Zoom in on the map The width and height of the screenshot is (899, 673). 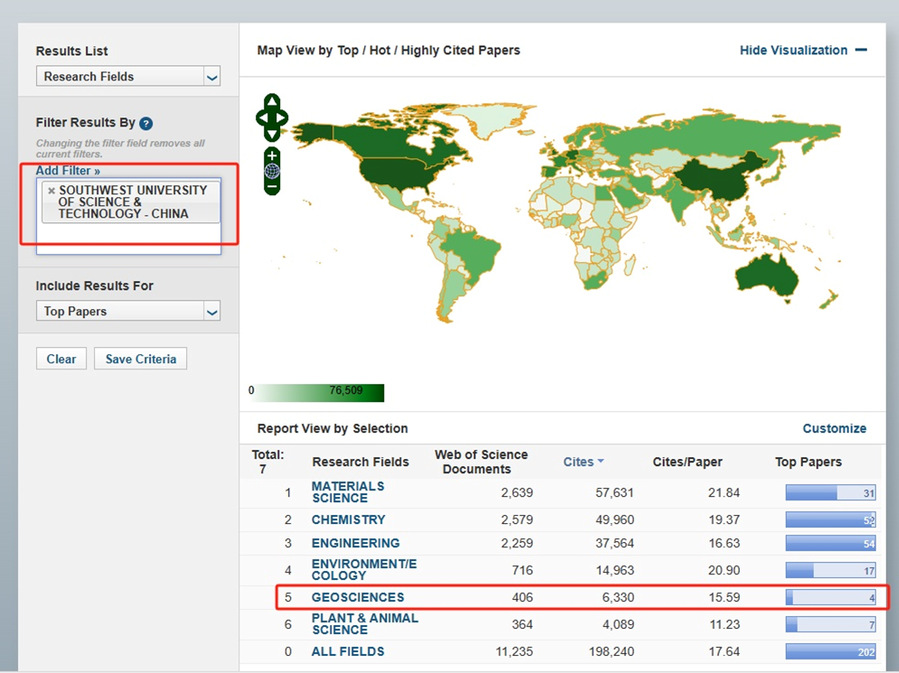point(272,155)
